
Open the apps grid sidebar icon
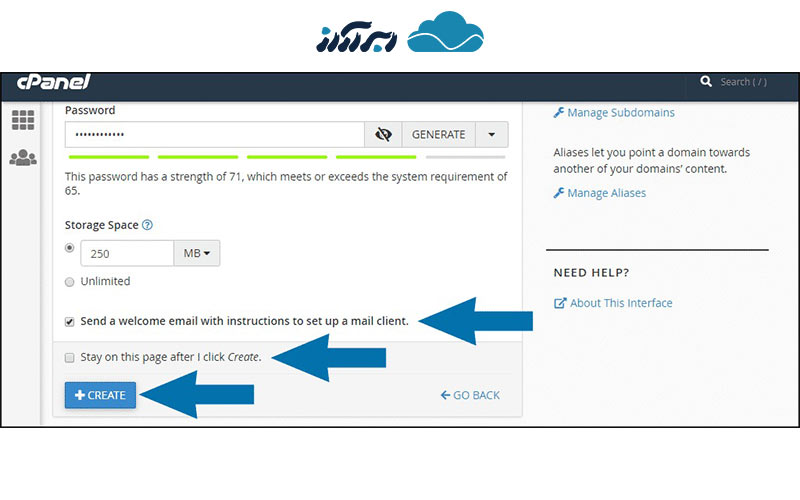click(23, 121)
